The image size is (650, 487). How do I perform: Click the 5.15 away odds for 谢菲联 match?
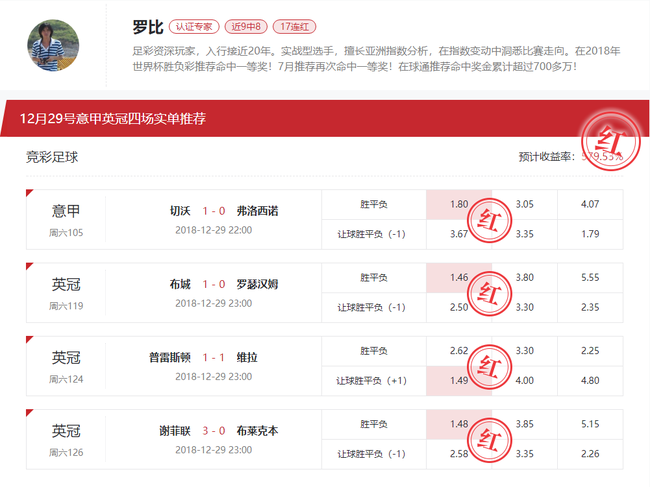590,424
